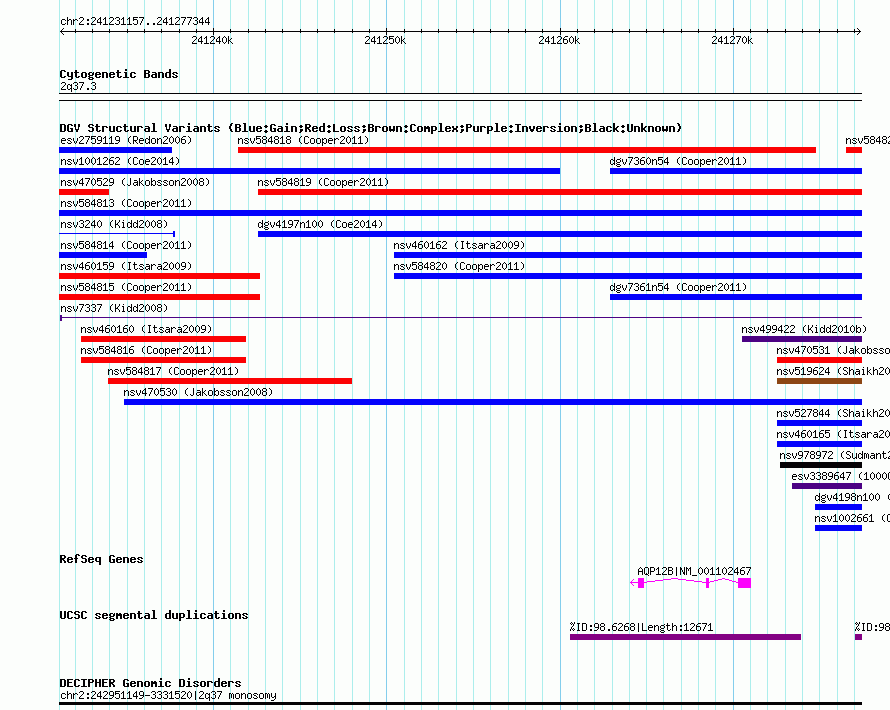Open the dgv7360n54 (Cooper2011) variant
This screenshot has width=890, height=710.
(x=736, y=171)
